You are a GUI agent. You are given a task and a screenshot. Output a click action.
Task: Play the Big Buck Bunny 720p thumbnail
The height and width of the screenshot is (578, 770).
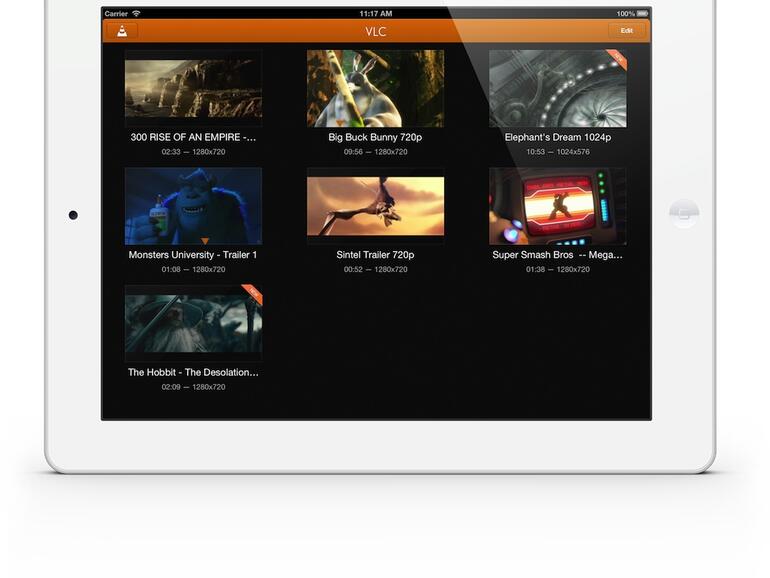pos(376,88)
